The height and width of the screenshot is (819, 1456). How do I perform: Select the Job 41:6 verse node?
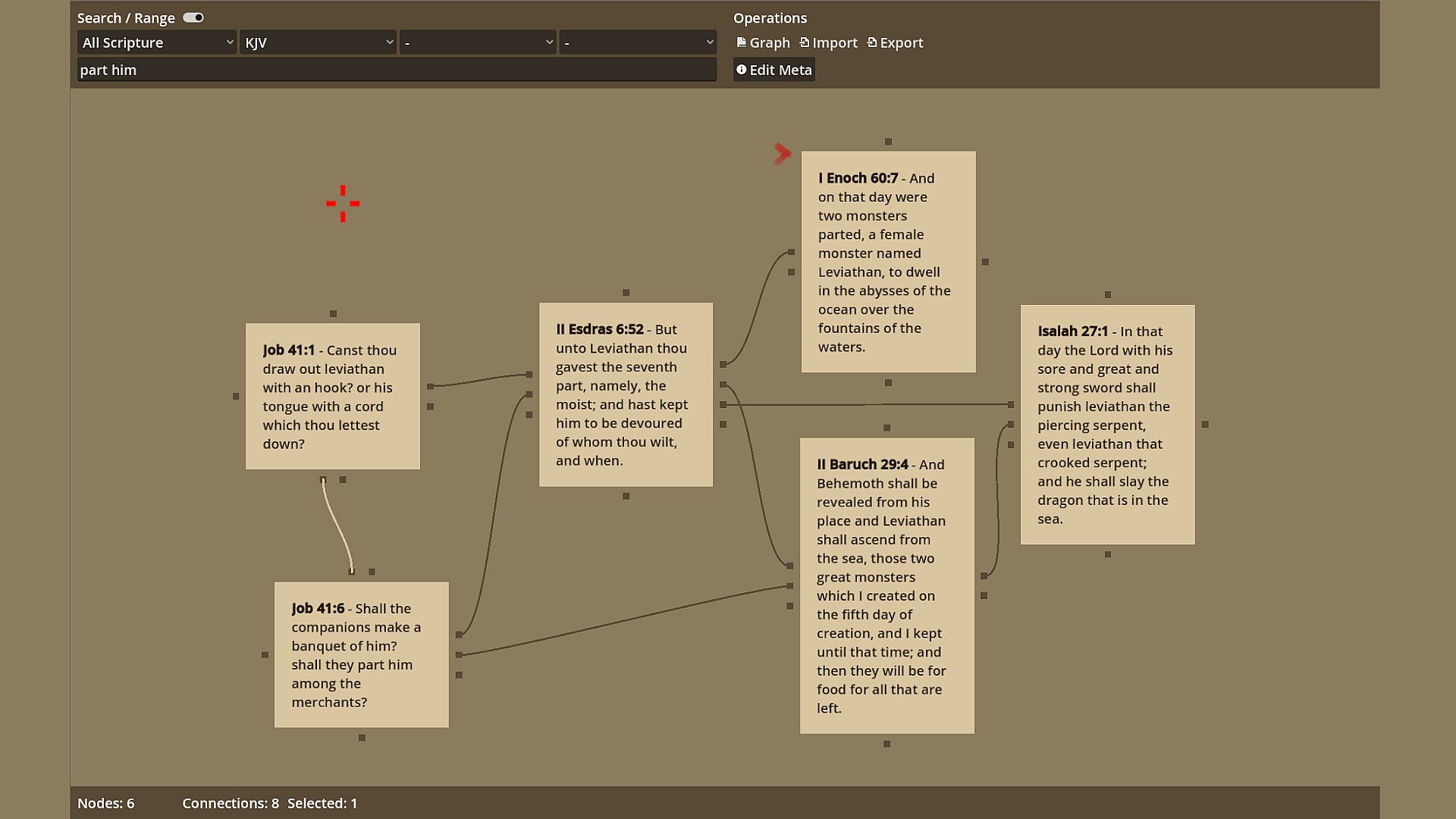[361, 655]
